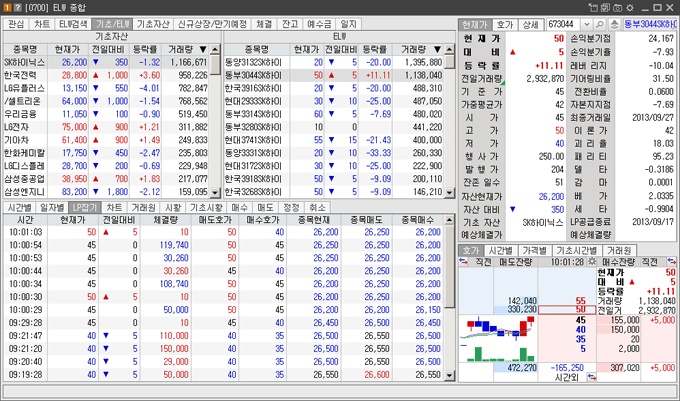Click the window link icon in title bar
This screenshot has width=680, height=401.
click(x=593, y=8)
